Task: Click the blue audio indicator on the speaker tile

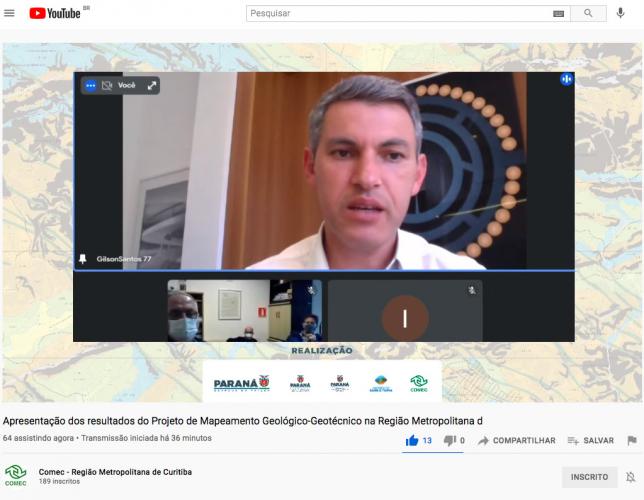Action: [566, 79]
